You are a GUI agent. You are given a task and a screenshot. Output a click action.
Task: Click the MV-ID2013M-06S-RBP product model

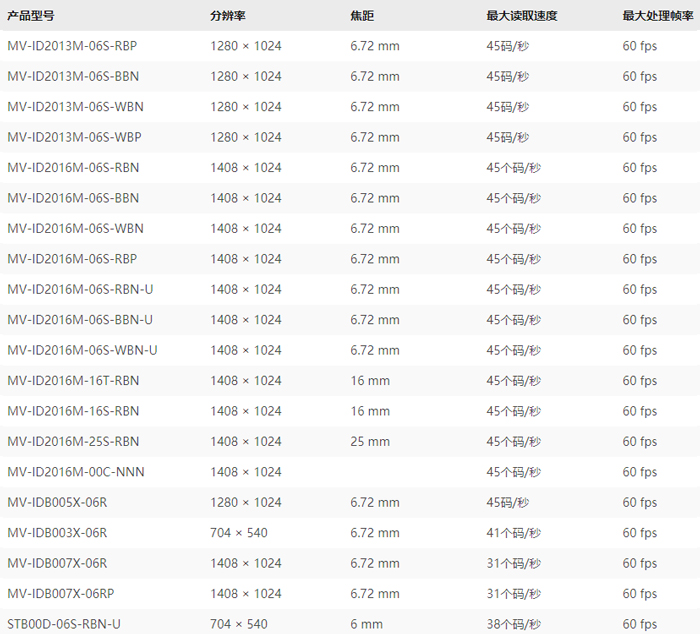pos(72,46)
